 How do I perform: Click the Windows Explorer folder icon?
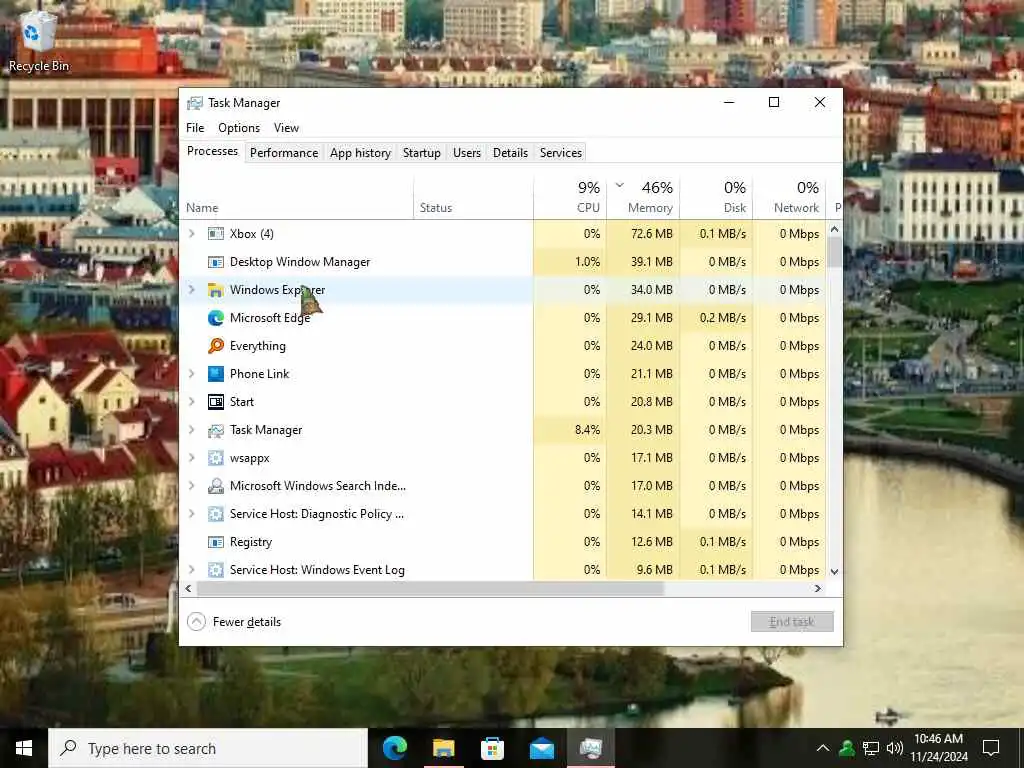tap(216, 290)
